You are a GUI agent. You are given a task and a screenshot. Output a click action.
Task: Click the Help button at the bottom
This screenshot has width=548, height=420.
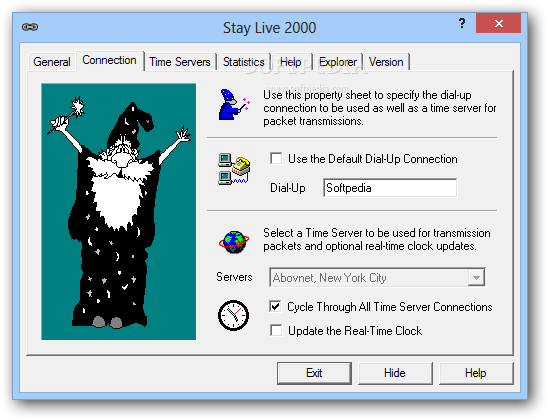pos(476,373)
